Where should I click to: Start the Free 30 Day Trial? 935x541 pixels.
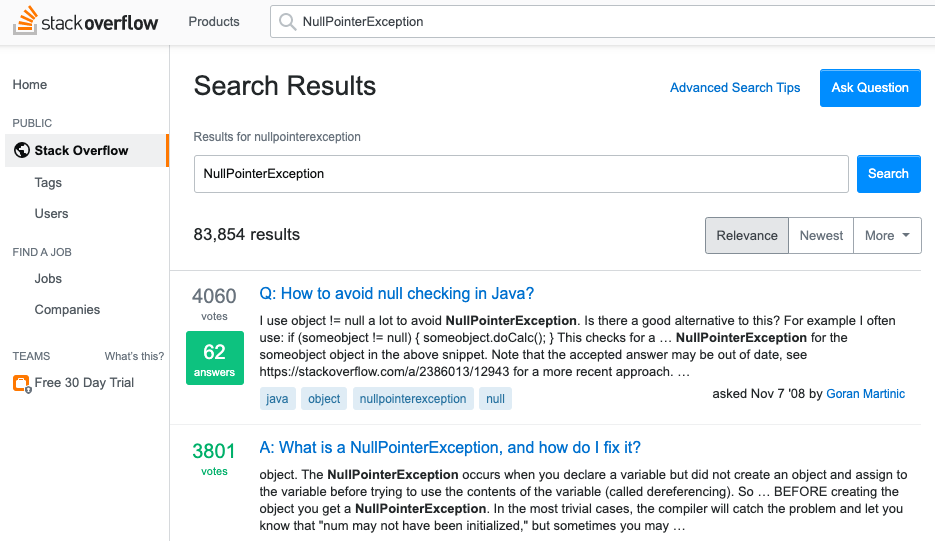click(x=84, y=383)
